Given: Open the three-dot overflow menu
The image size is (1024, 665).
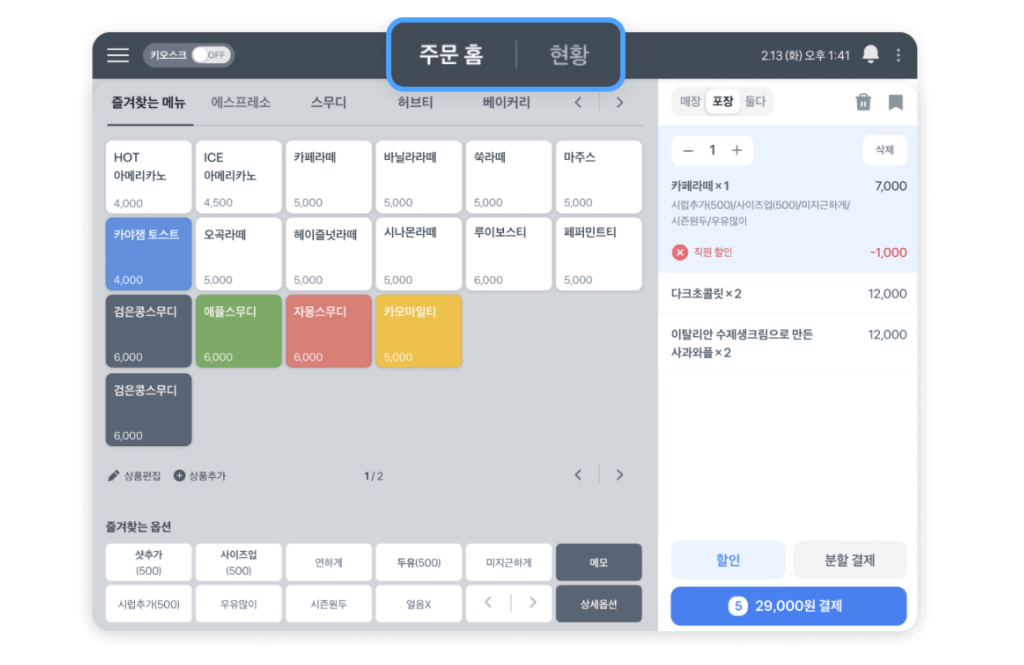Looking at the screenshot, I should 898,55.
